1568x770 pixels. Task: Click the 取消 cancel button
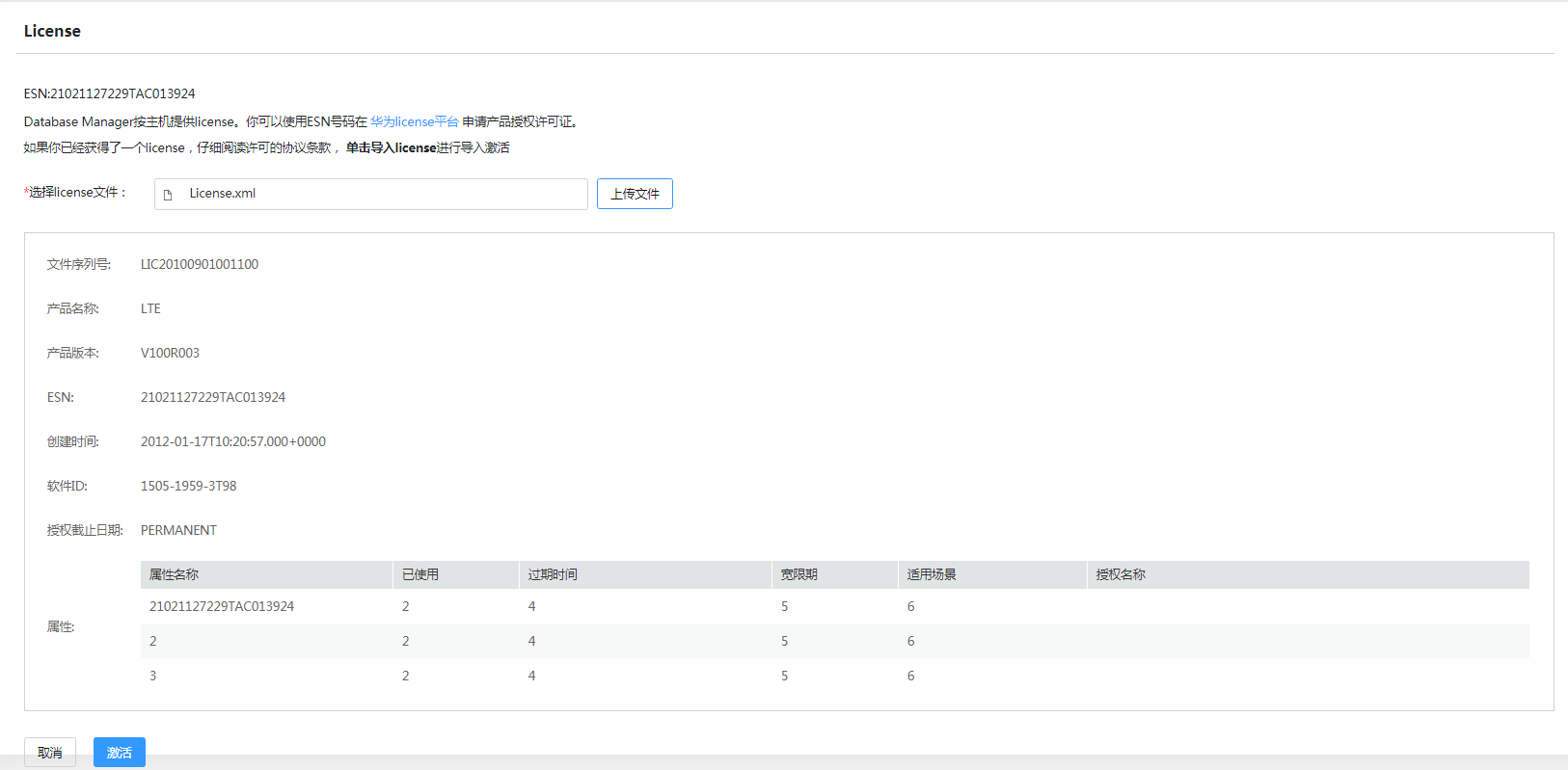(x=50, y=753)
